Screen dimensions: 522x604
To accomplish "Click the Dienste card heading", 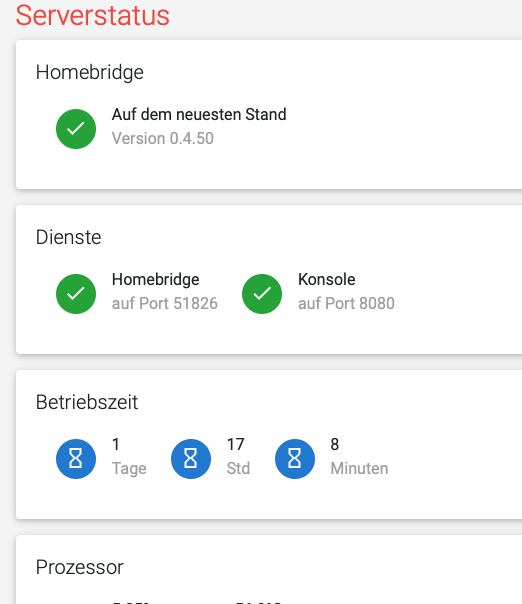I will 69,237.
